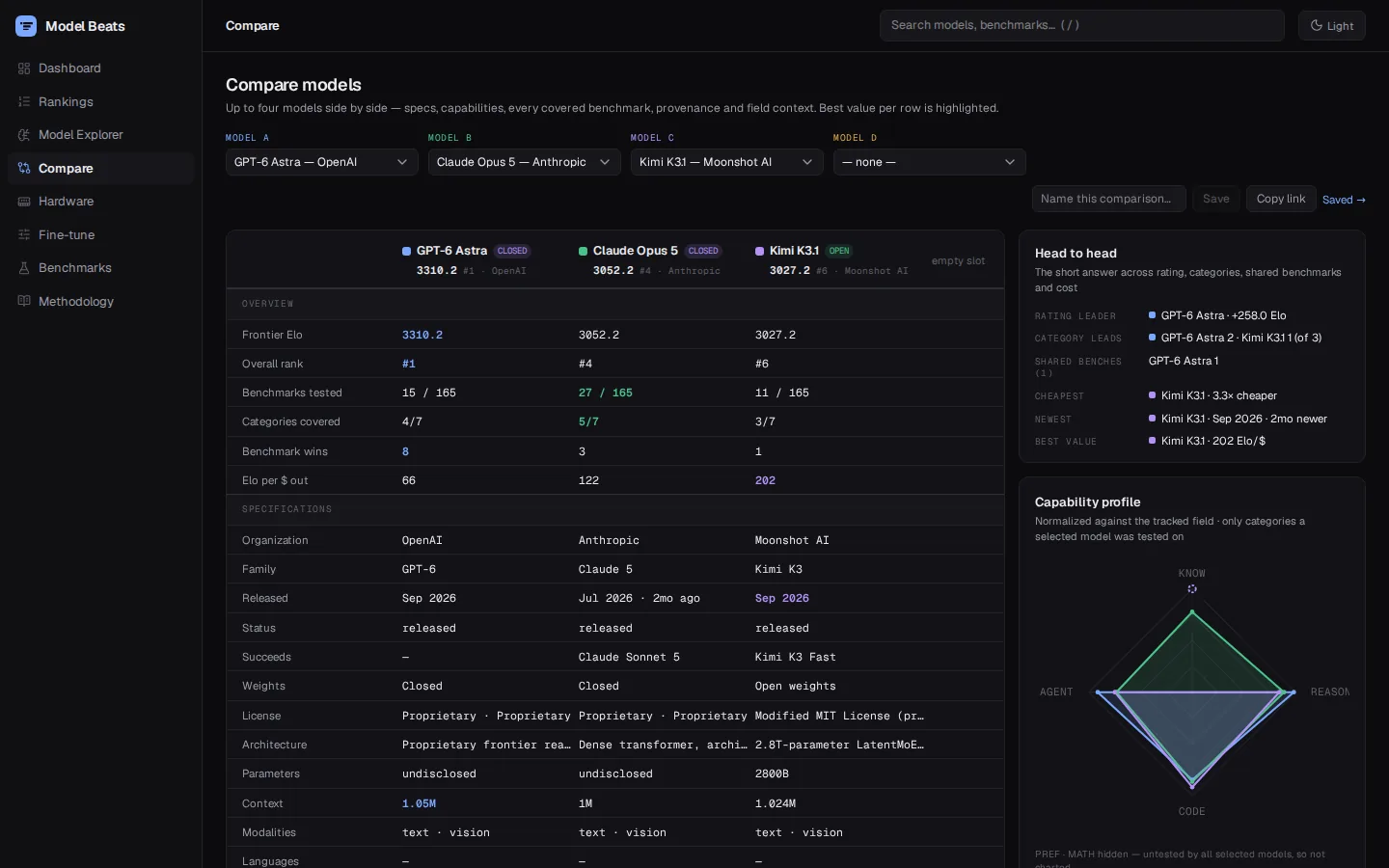1389x868 pixels.
Task: Click Cheapest entry Kimi K3.1 3.3× cheaper
Action: (x=1212, y=395)
